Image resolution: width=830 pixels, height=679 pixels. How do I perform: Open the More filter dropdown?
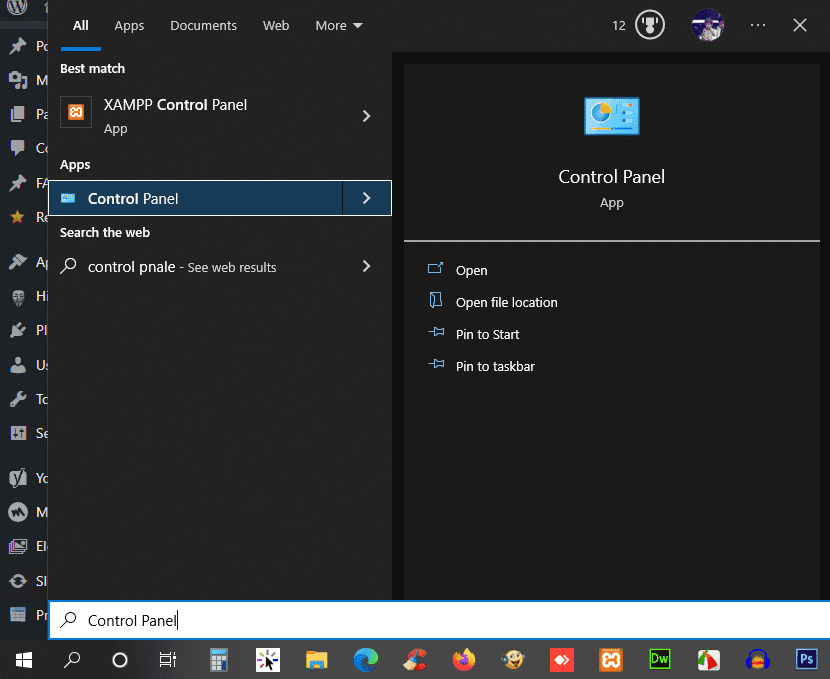339,25
